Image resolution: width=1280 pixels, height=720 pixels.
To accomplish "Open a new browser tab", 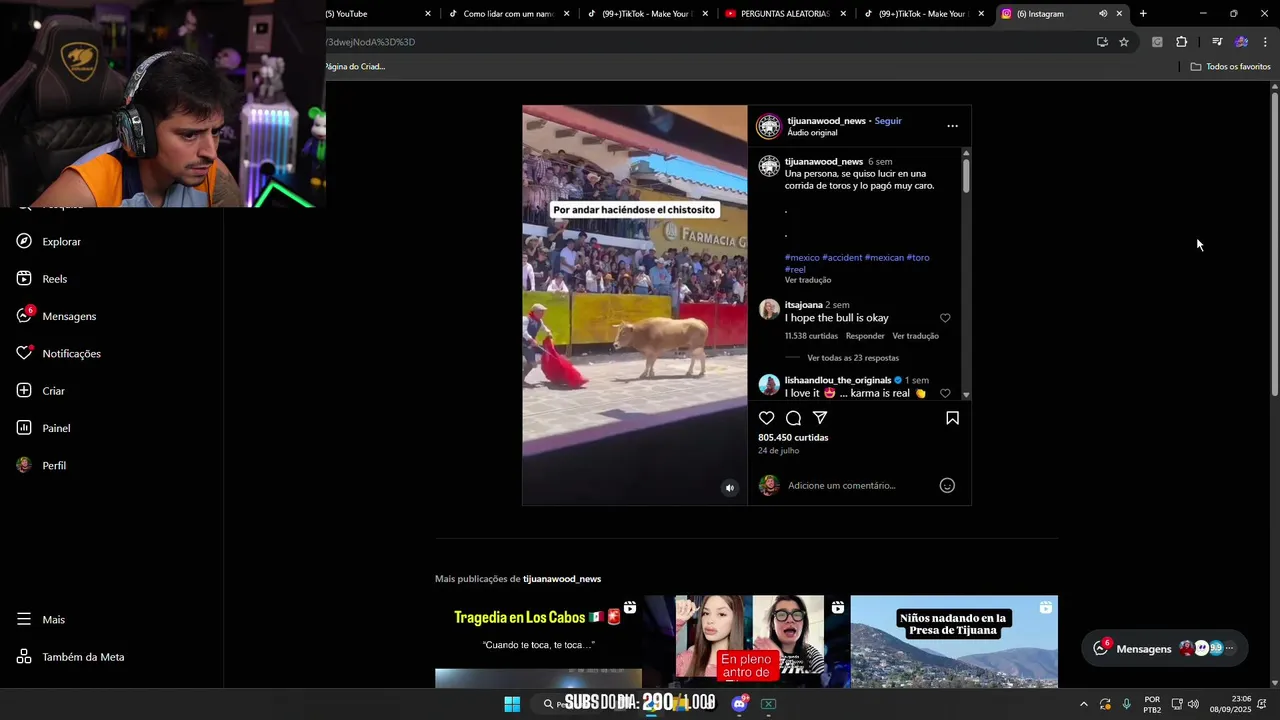I will coord(1143,14).
